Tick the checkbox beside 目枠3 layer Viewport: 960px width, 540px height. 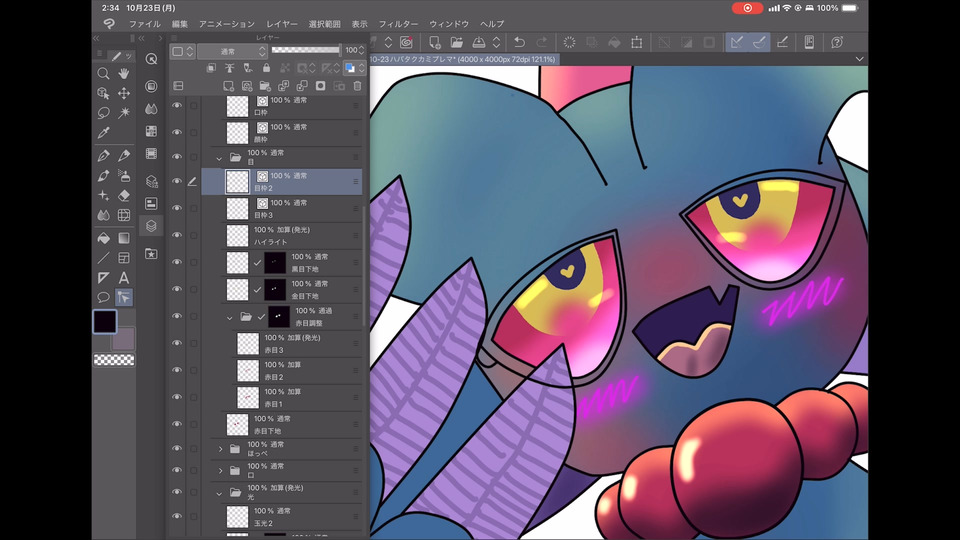[193, 208]
